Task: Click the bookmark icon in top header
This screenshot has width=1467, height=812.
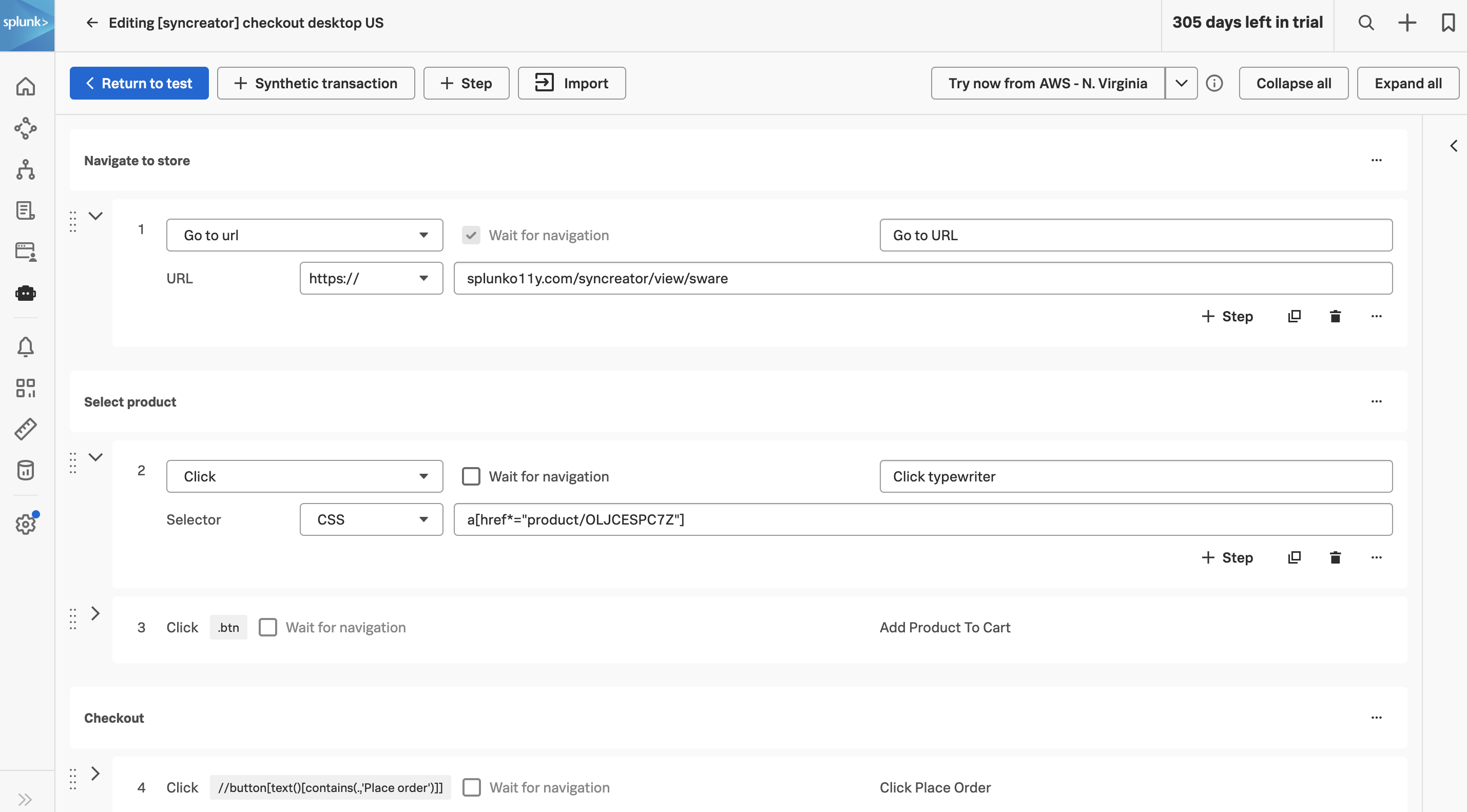Action: pyautogui.click(x=1448, y=23)
